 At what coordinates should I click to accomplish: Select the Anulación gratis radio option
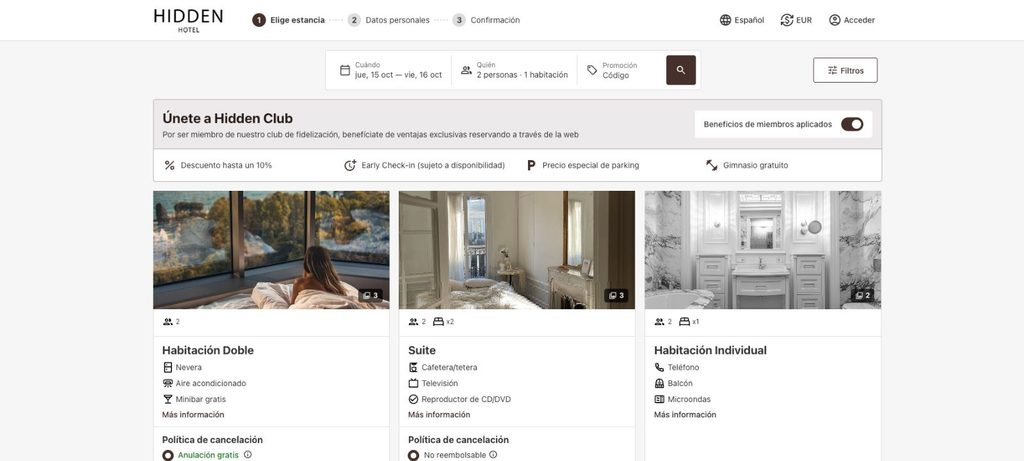[168, 455]
